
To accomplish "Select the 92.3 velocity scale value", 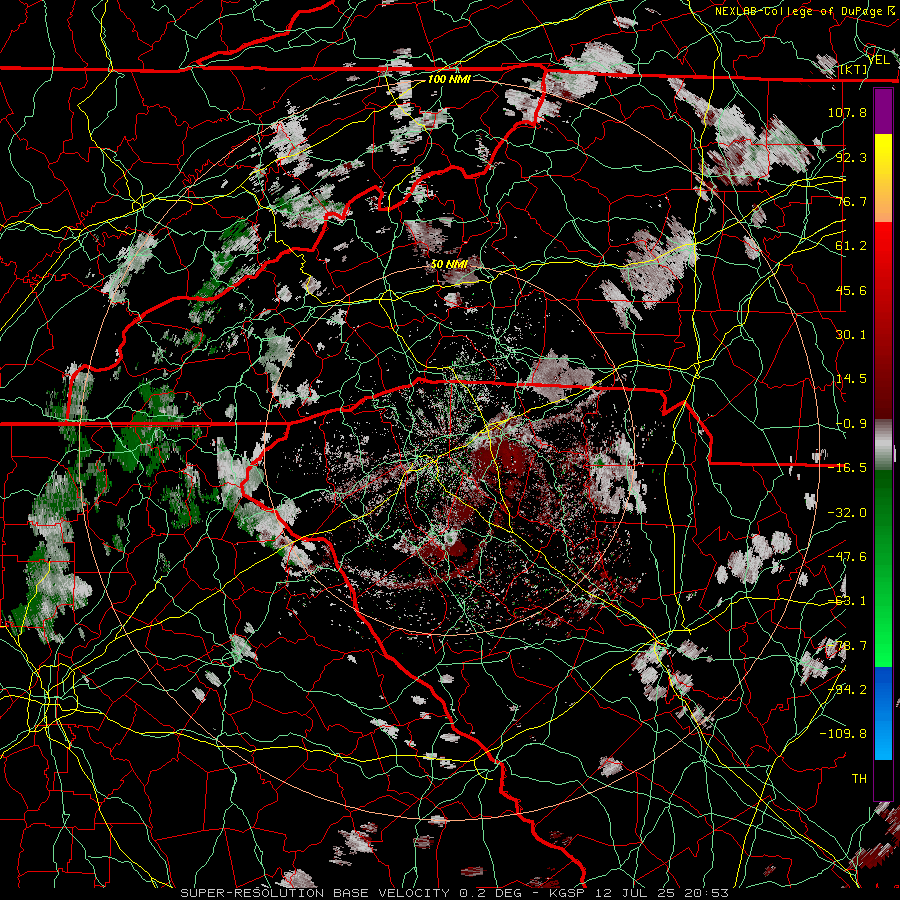I will (851, 157).
